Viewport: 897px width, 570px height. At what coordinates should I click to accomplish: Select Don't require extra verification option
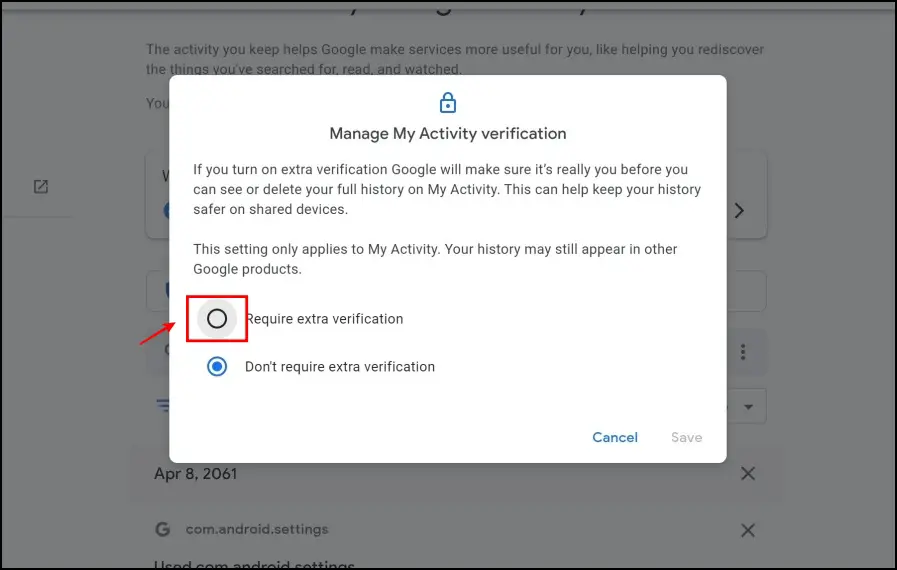tap(217, 366)
